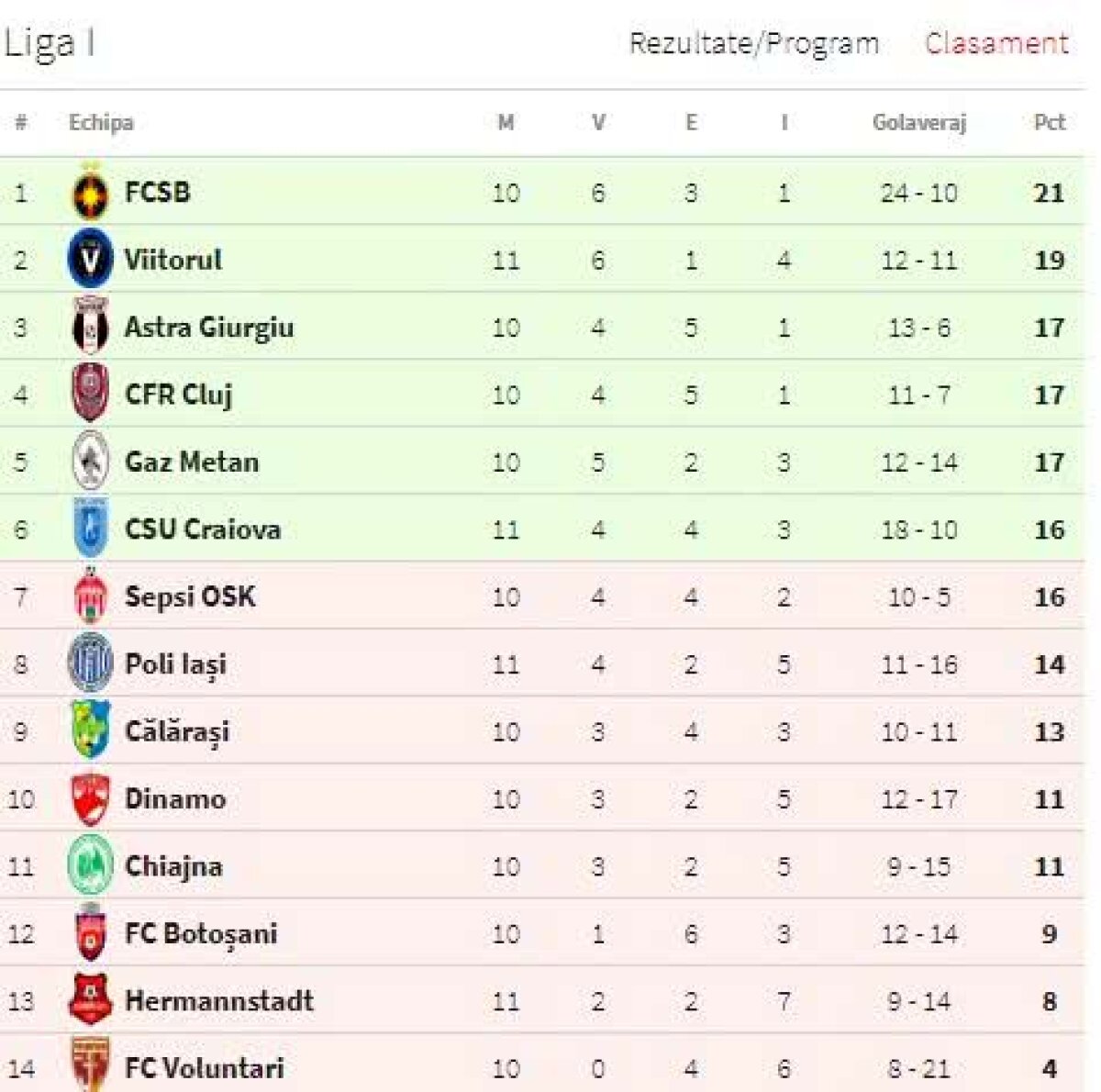The width and height of the screenshot is (1101, 1092).
Task: Click the CFR Cluj club badge
Action: [91, 394]
